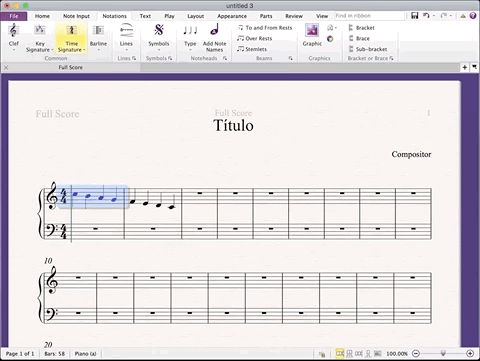This screenshot has width=480, height=361.
Task: Insert a Graphic into the score
Action: 312,35
